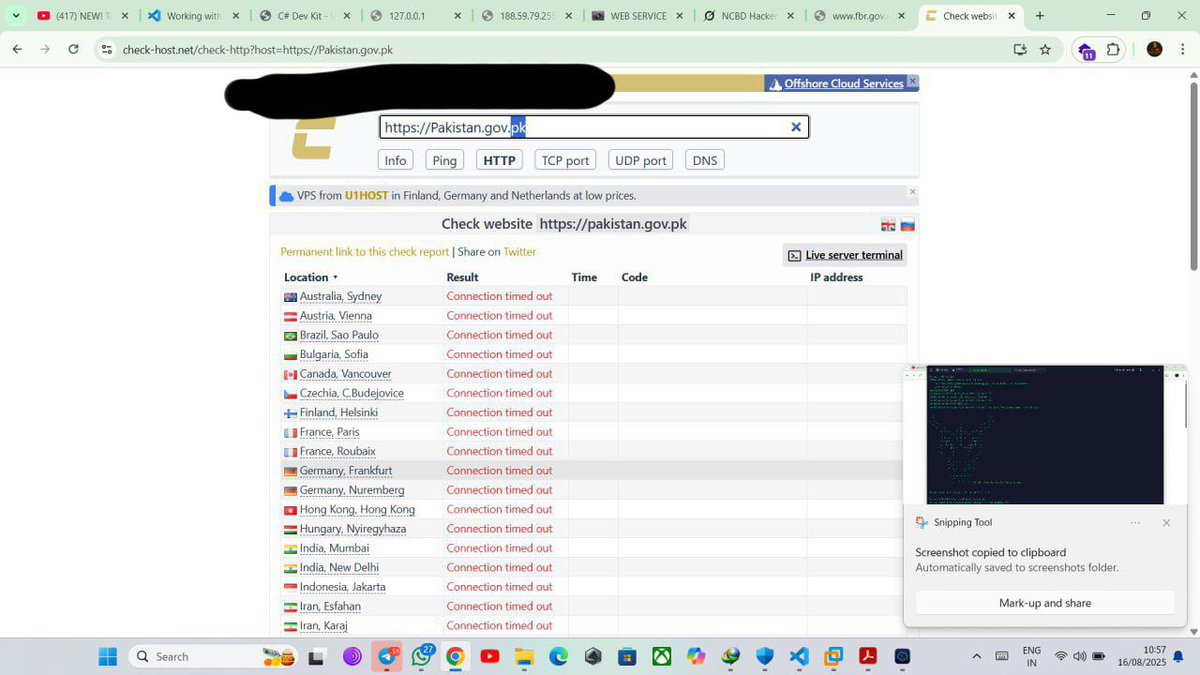The height and width of the screenshot is (675, 1200).
Task: Open Permanent link to this check report
Action: (365, 252)
